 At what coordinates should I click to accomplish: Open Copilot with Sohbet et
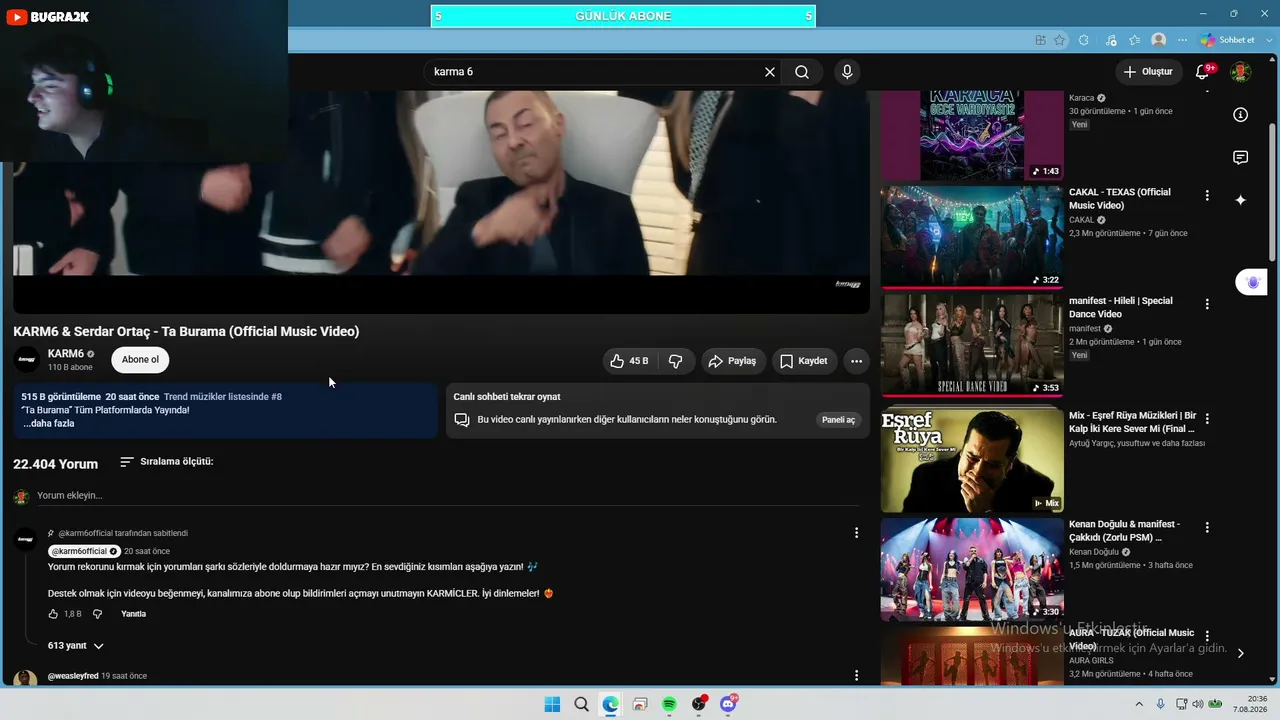point(1228,40)
